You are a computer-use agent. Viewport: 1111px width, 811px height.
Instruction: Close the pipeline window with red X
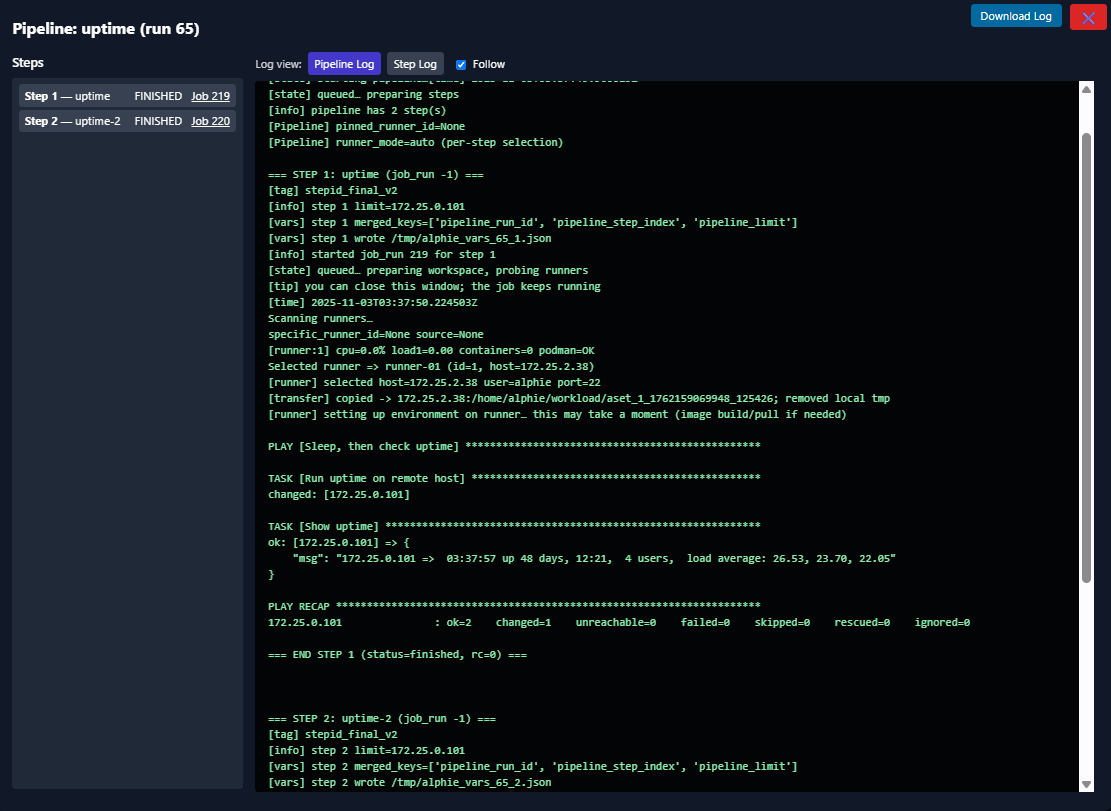tap(1088, 16)
